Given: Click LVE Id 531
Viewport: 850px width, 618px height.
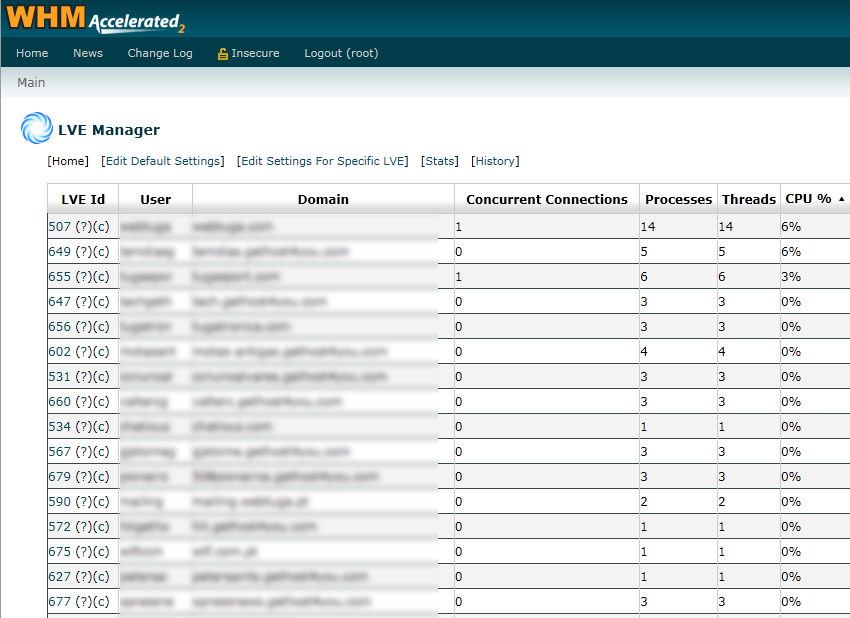Looking at the screenshot, I should [x=60, y=377].
